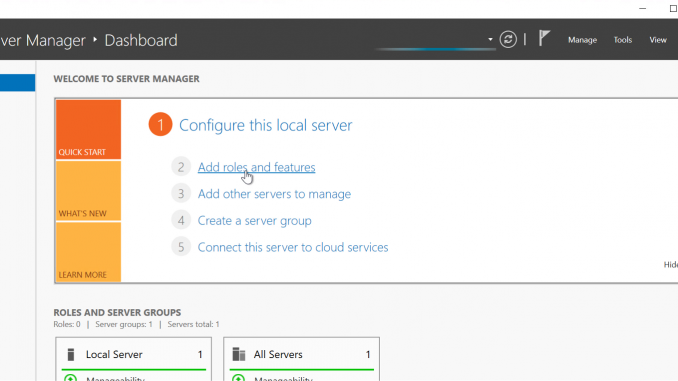Screen dimensions: 678x381
Task: Open the notifications flag
Action: [x=544, y=38]
